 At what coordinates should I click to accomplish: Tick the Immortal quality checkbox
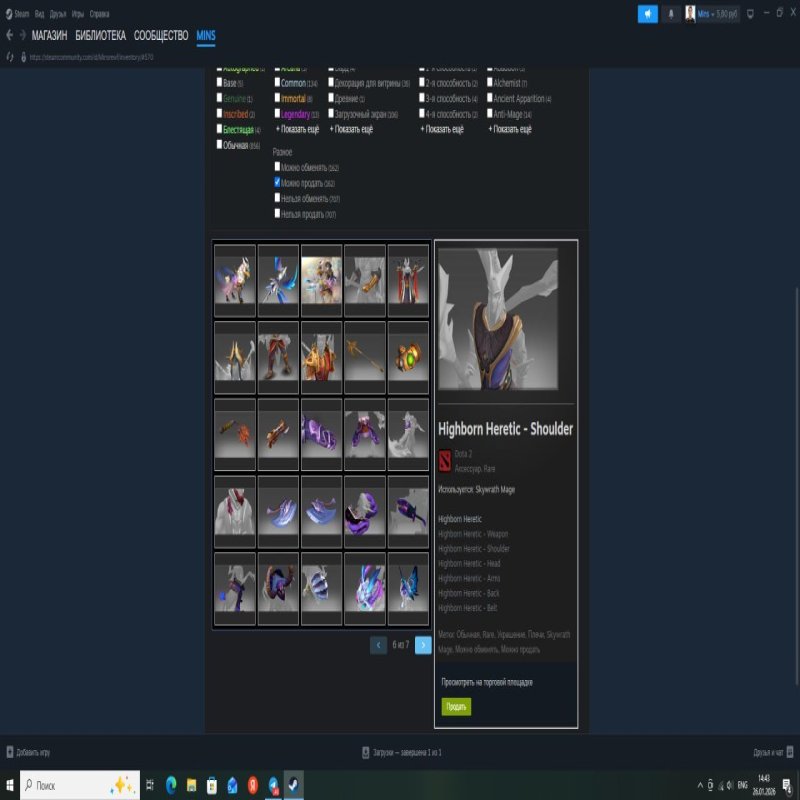[277, 99]
